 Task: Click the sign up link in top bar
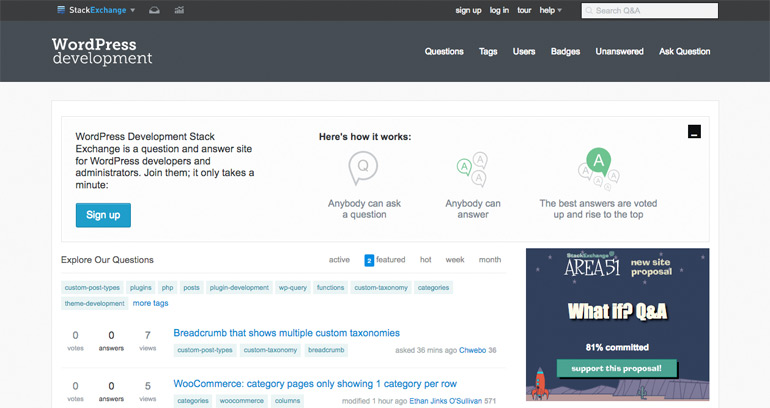468,10
